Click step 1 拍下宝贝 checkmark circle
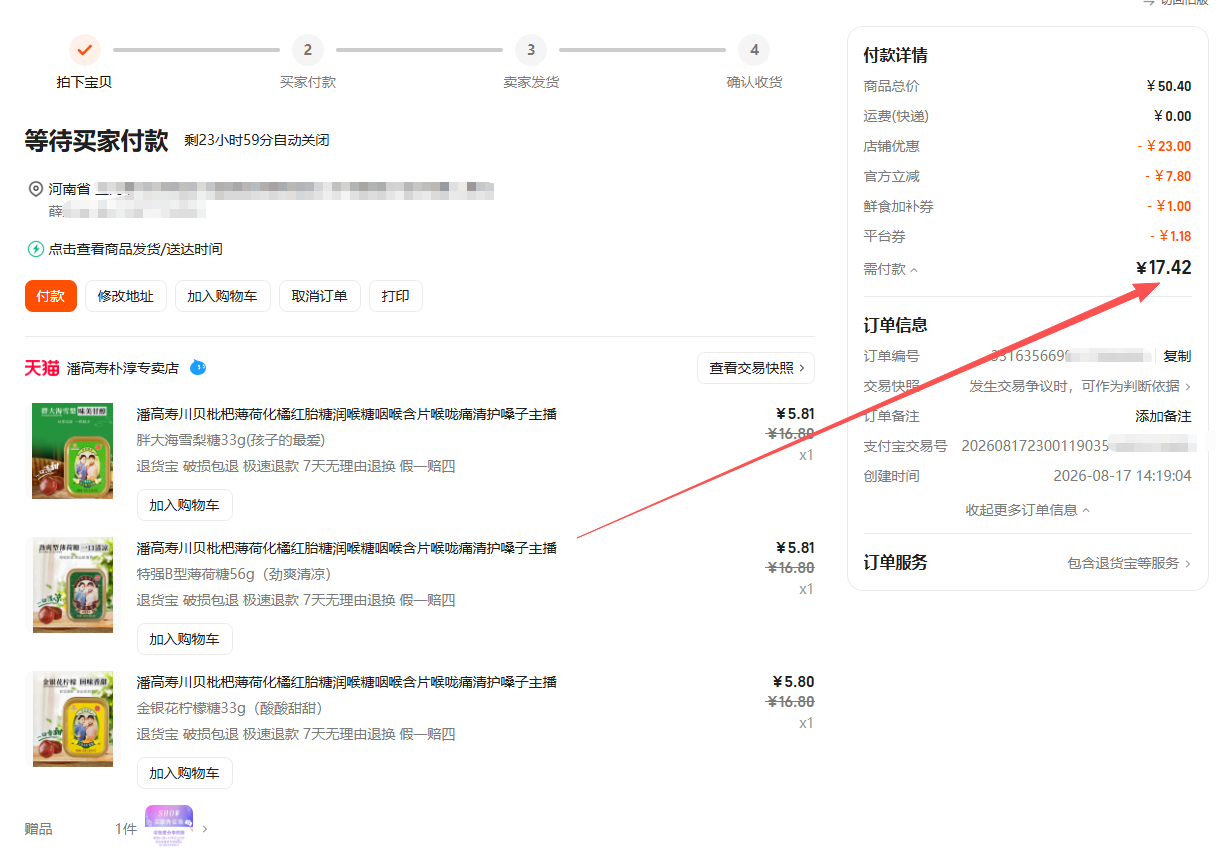Viewport: 1226px width, 855px height. (85, 49)
